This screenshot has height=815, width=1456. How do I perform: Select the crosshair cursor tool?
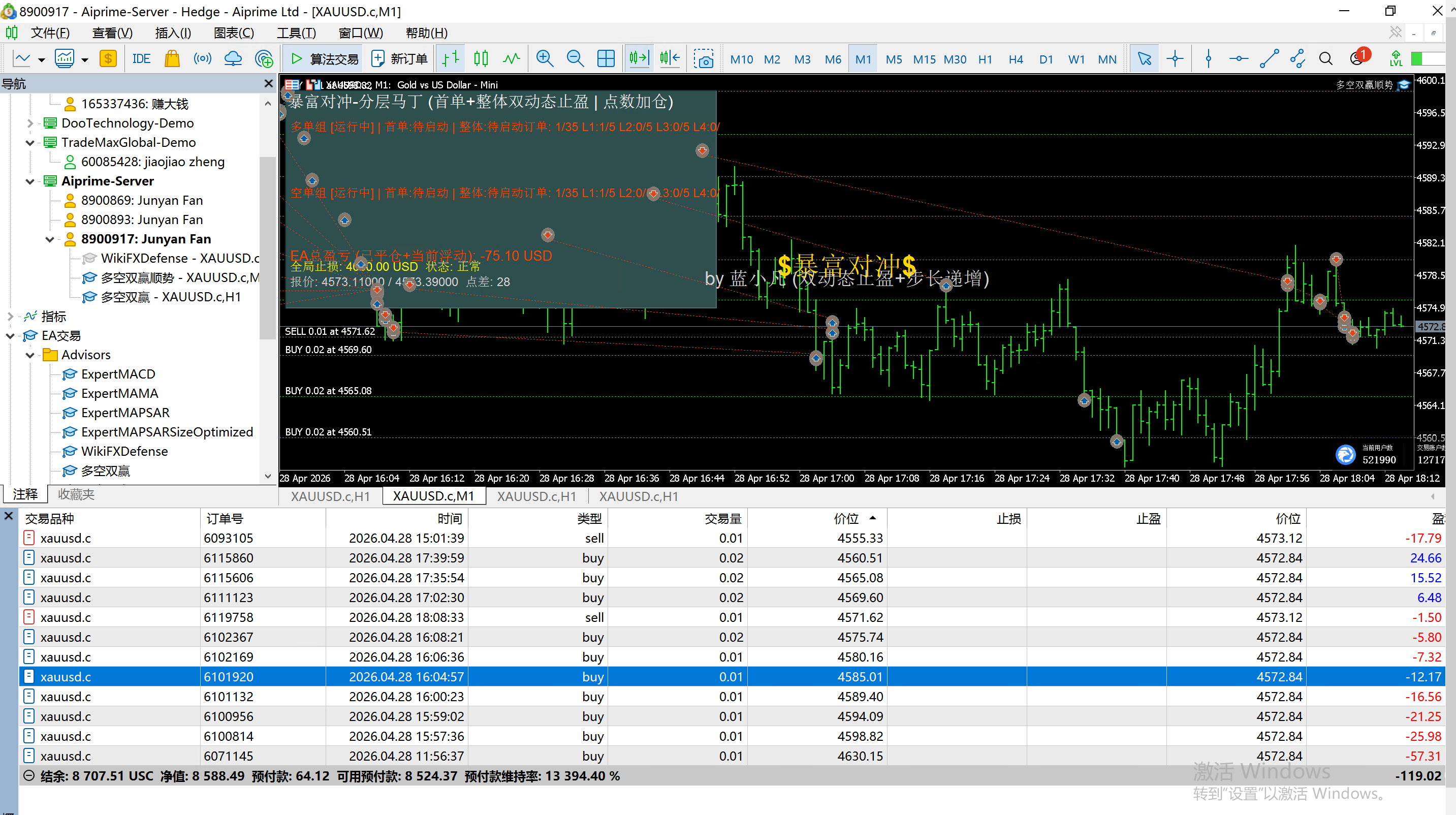click(1175, 59)
